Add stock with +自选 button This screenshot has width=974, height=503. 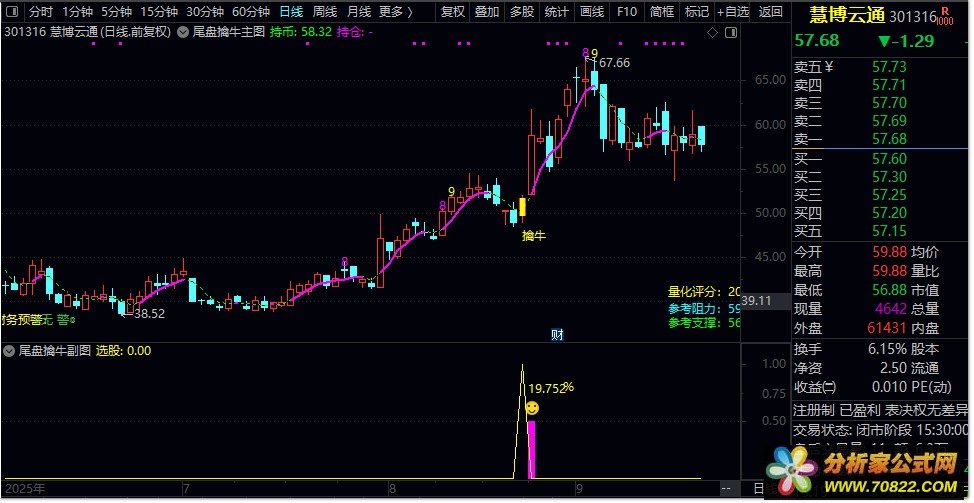point(733,12)
